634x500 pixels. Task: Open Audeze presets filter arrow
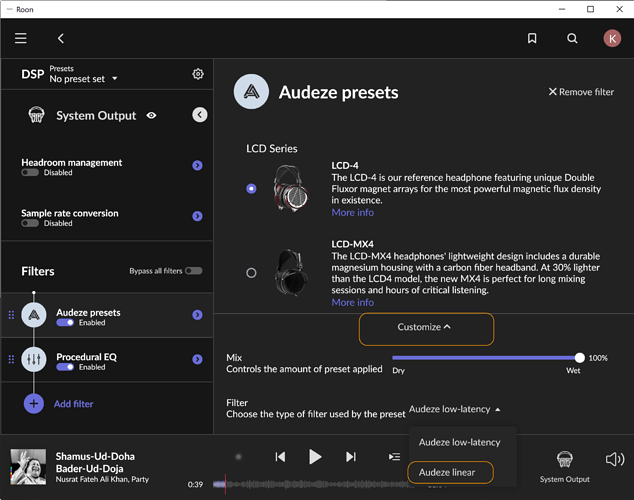coord(197,315)
